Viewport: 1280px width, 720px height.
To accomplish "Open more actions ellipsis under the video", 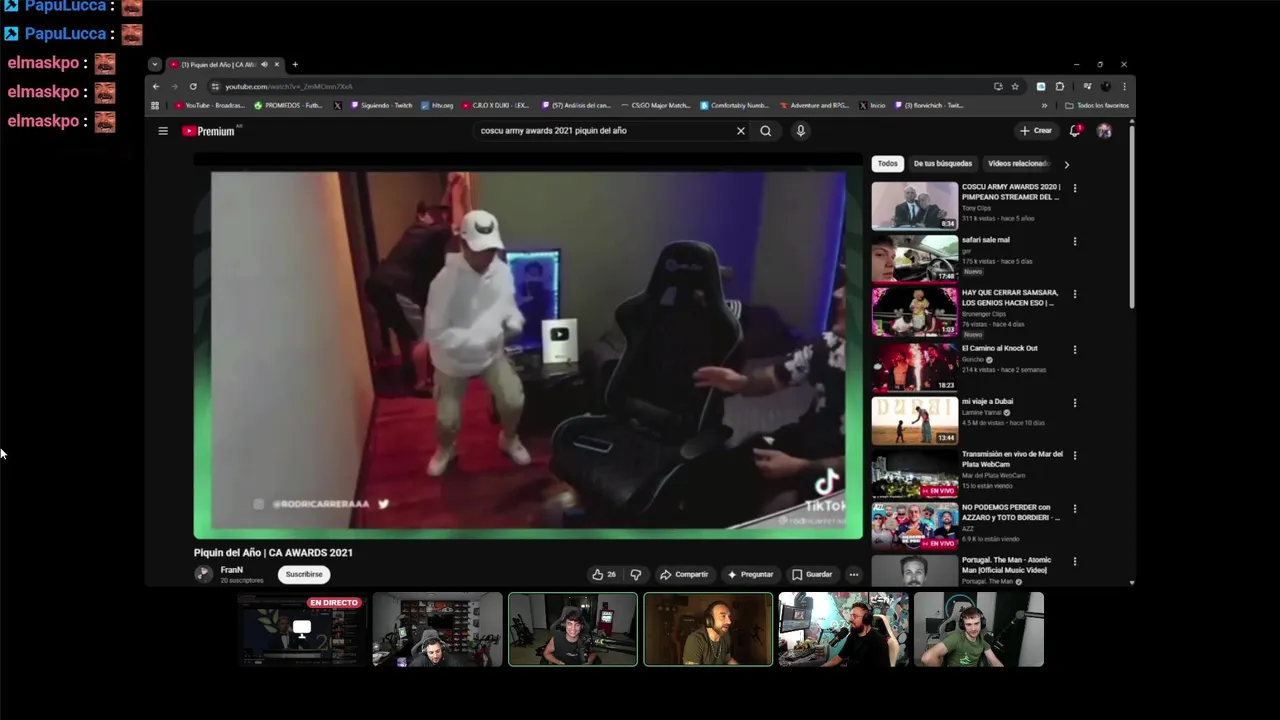I will (853, 574).
